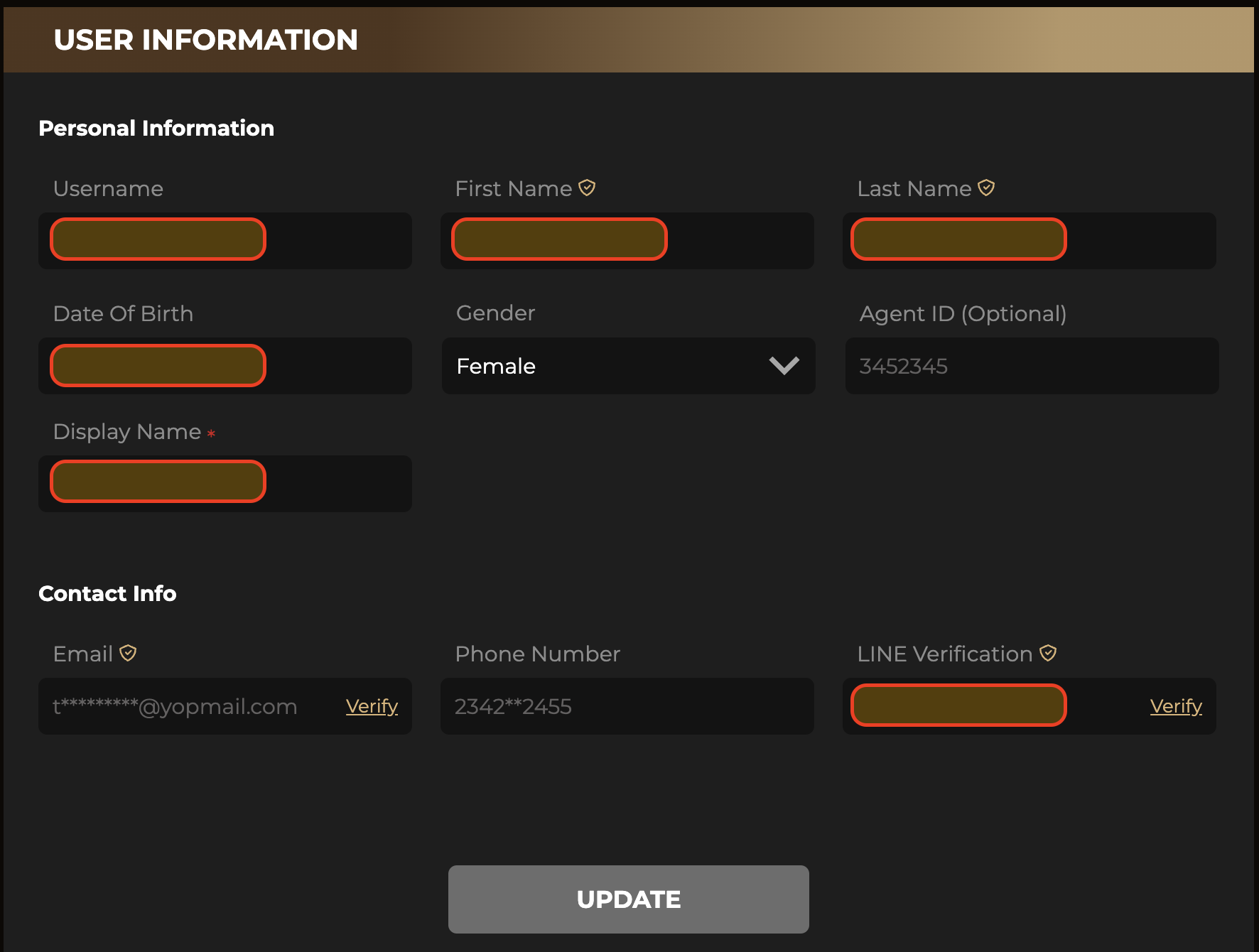Click the Phone Number field
This screenshot has height=952, width=1259.
click(x=627, y=706)
